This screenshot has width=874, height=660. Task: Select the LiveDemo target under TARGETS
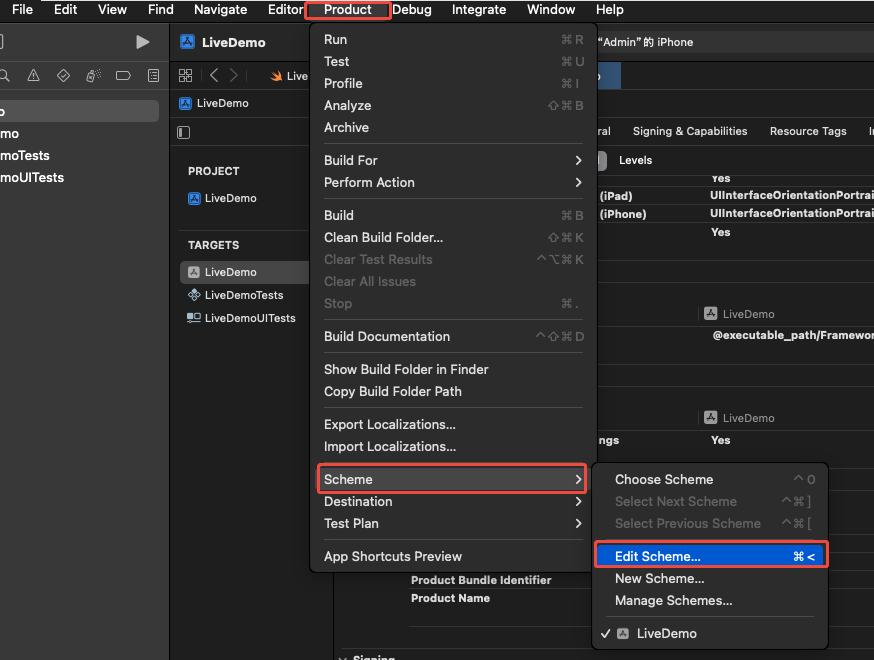point(244,272)
